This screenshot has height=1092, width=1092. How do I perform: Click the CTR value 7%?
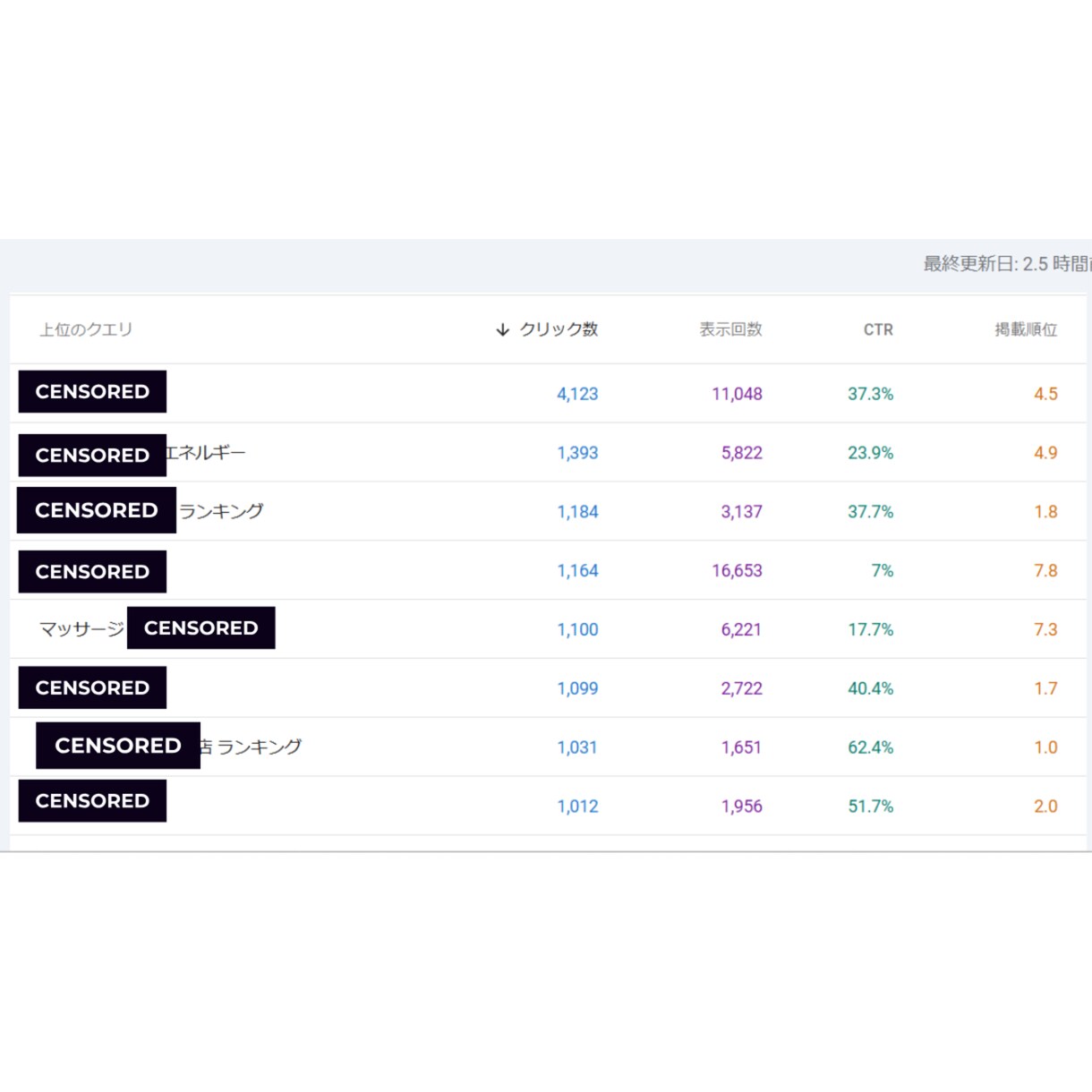click(882, 571)
